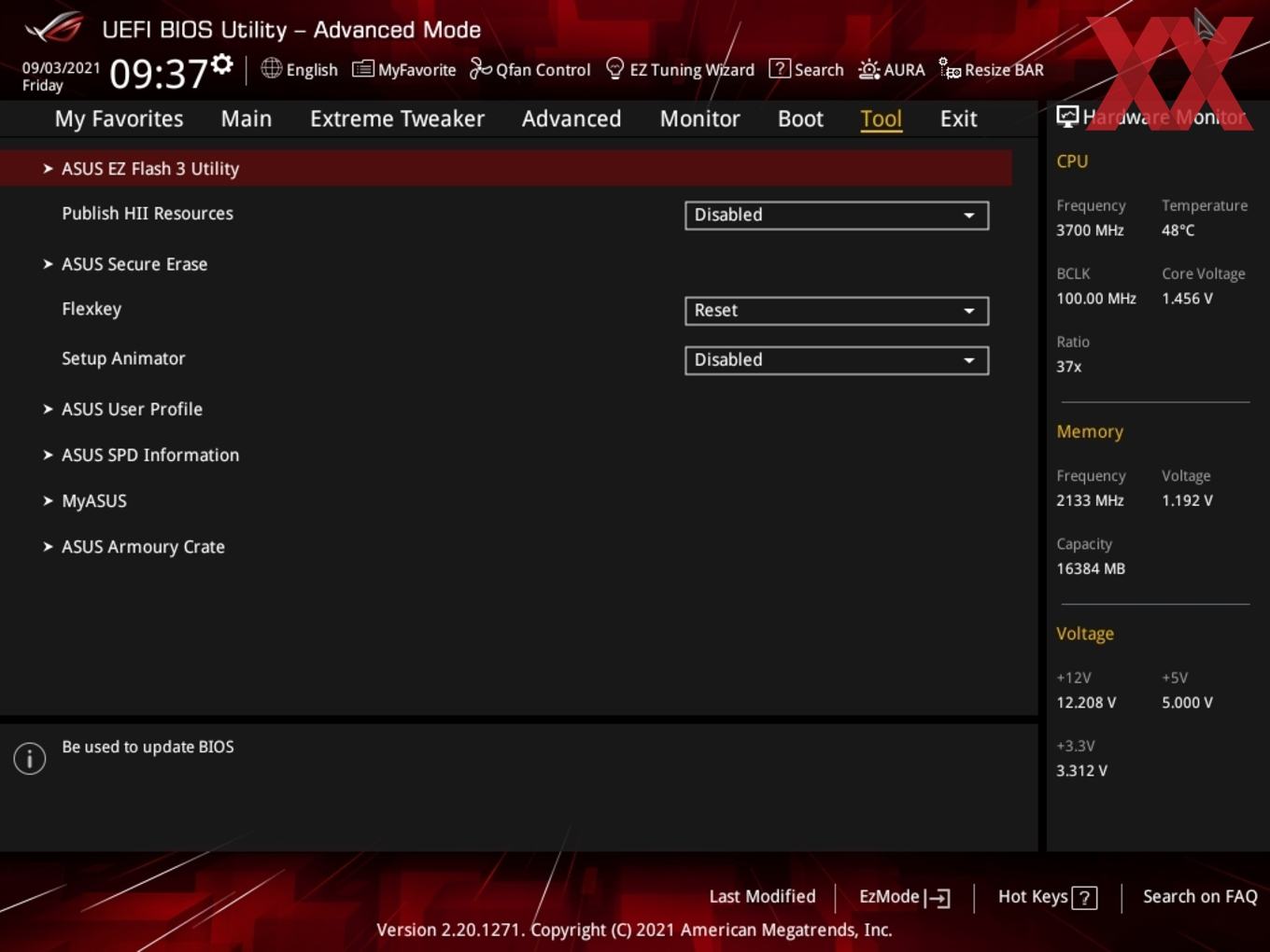The width and height of the screenshot is (1270, 952).
Task: Click the MyFavorite label in toolbar
Action: 416,70
